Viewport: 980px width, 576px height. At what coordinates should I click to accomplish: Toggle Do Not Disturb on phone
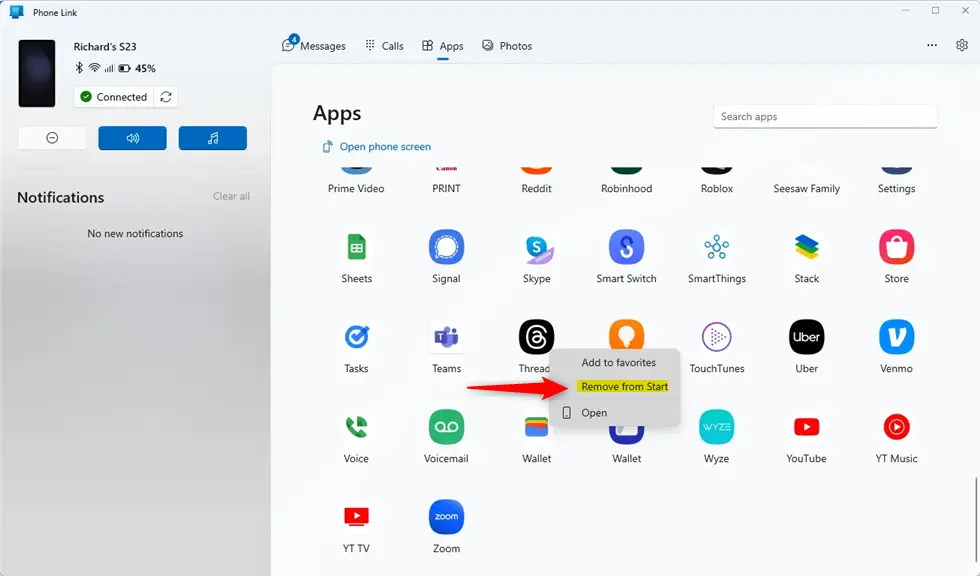point(52,138)
